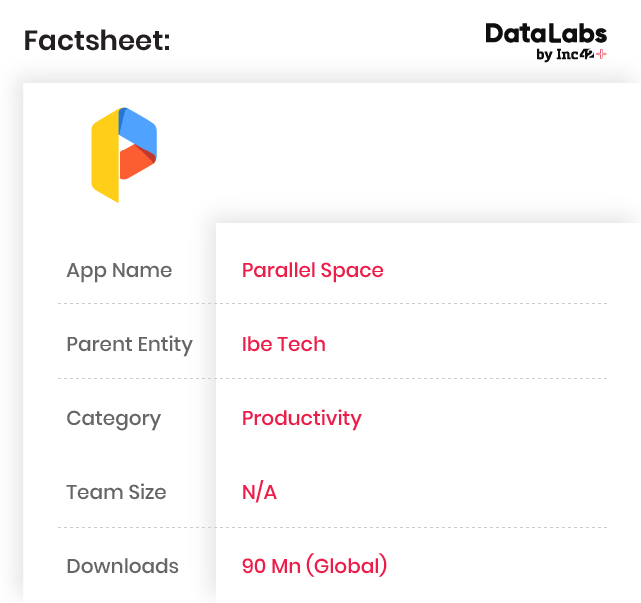Click the word "Space" in the app name

pyautogui.click(x=356, y=270)
